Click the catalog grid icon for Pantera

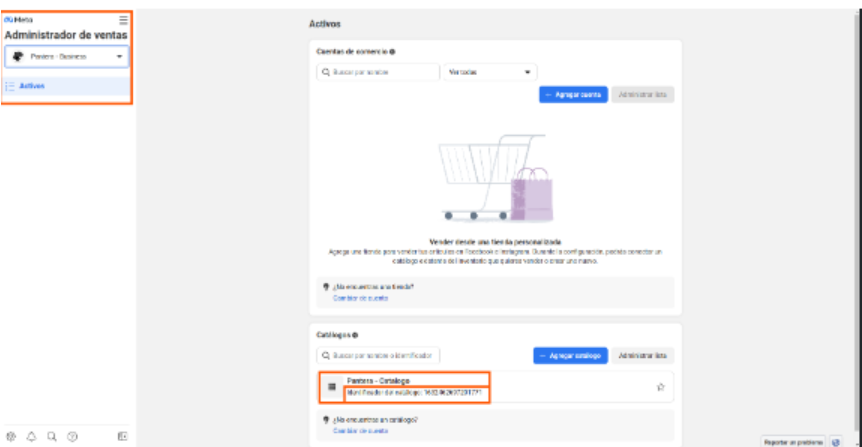(332, 386)
